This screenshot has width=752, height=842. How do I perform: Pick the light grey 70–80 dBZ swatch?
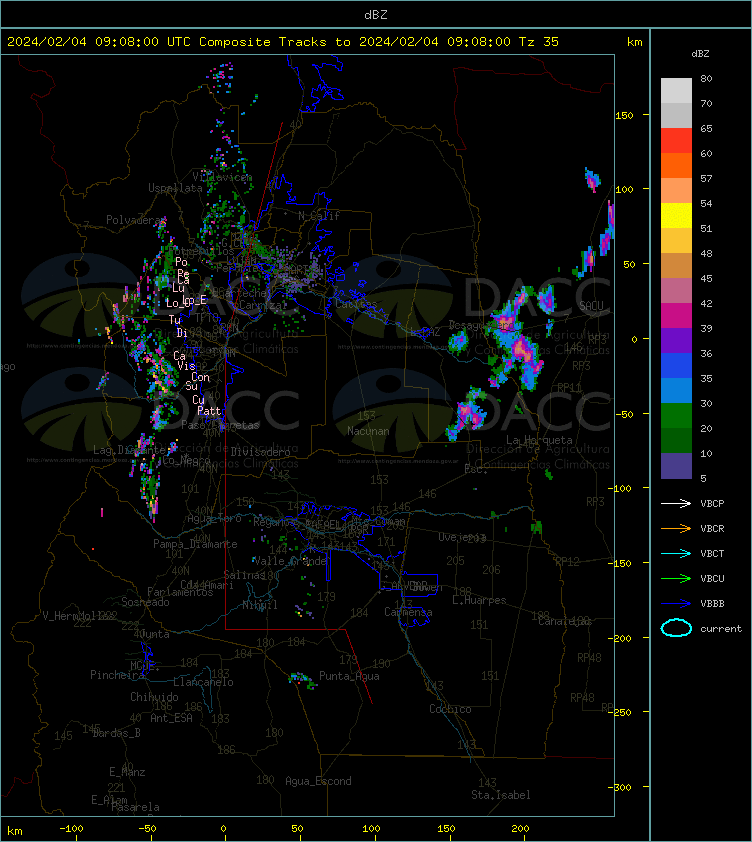676,90
